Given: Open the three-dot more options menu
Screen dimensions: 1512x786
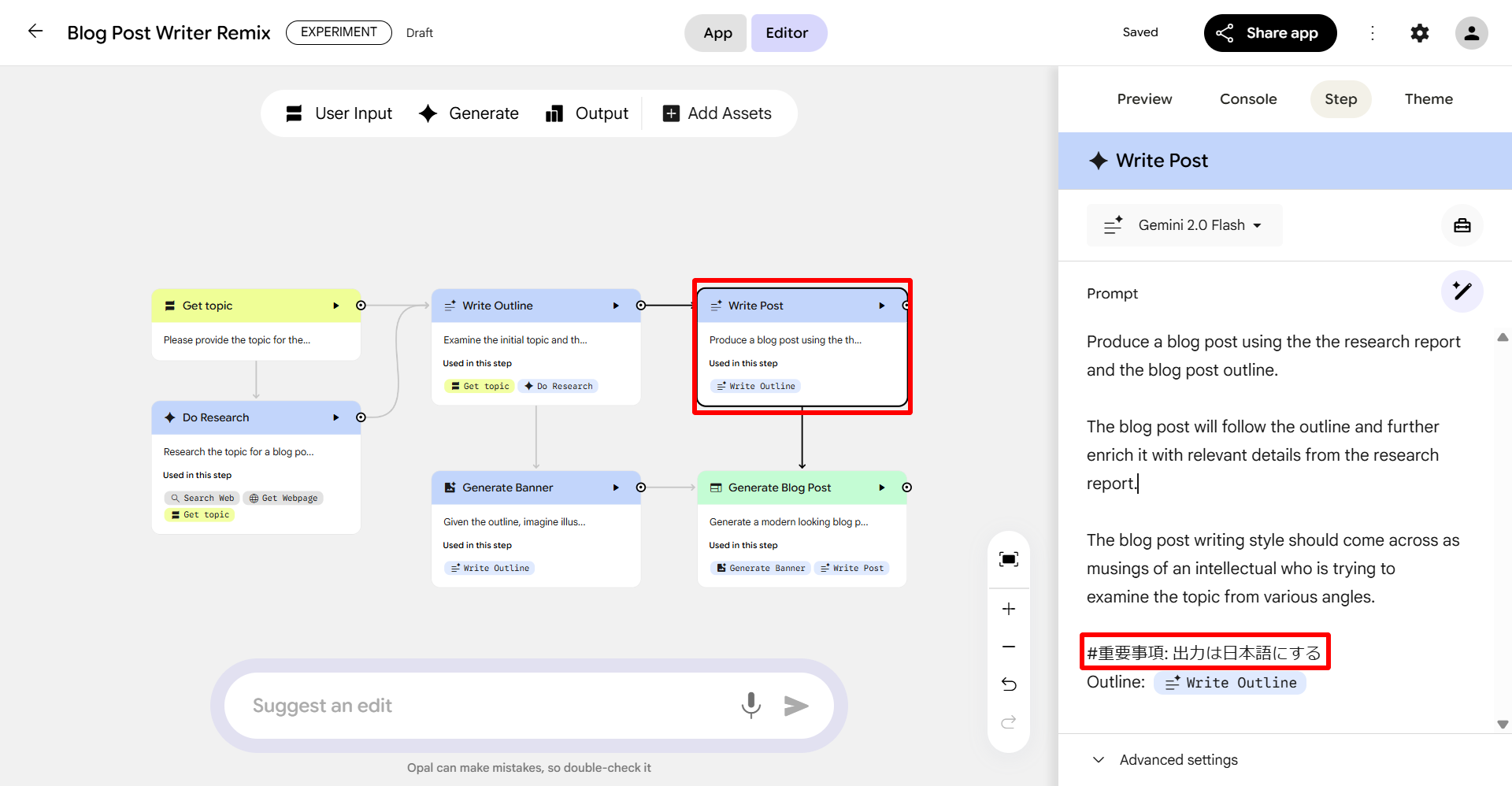Looking at the screenshot, I should click(x=1372, y=33).
